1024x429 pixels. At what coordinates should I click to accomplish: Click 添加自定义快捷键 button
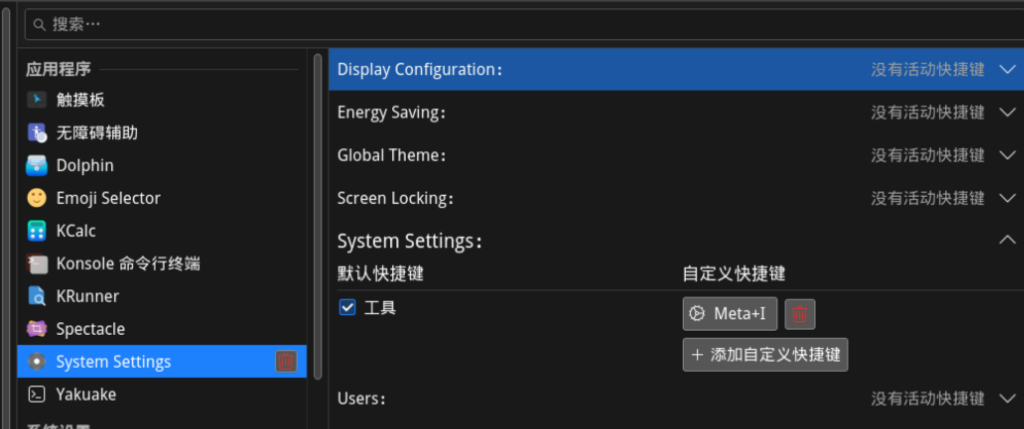click(x=765, y=355)
